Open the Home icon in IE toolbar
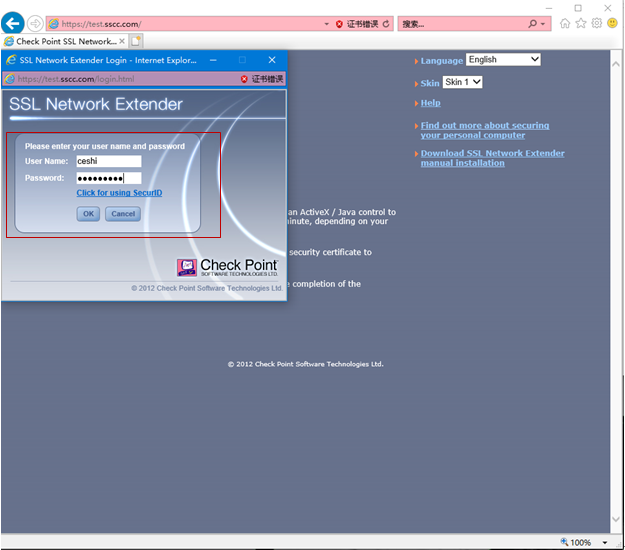 click(x=565, y=23)
